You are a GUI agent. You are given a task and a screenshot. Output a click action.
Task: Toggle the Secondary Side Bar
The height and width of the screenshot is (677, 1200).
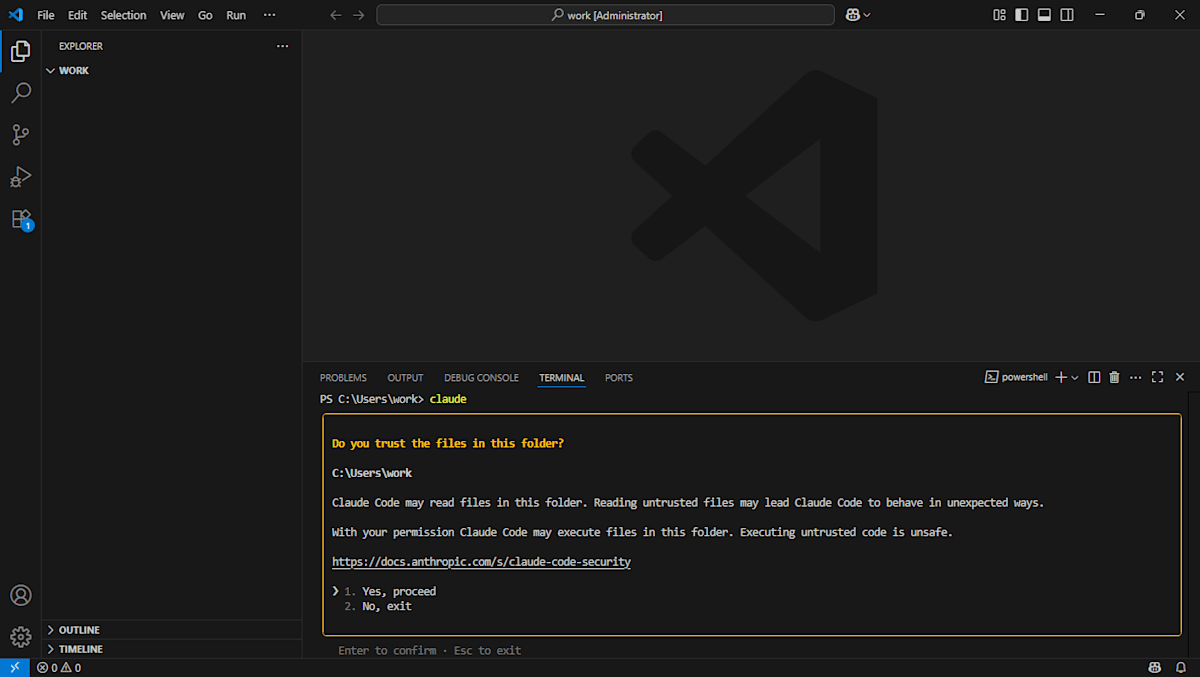click(1067, 15)
